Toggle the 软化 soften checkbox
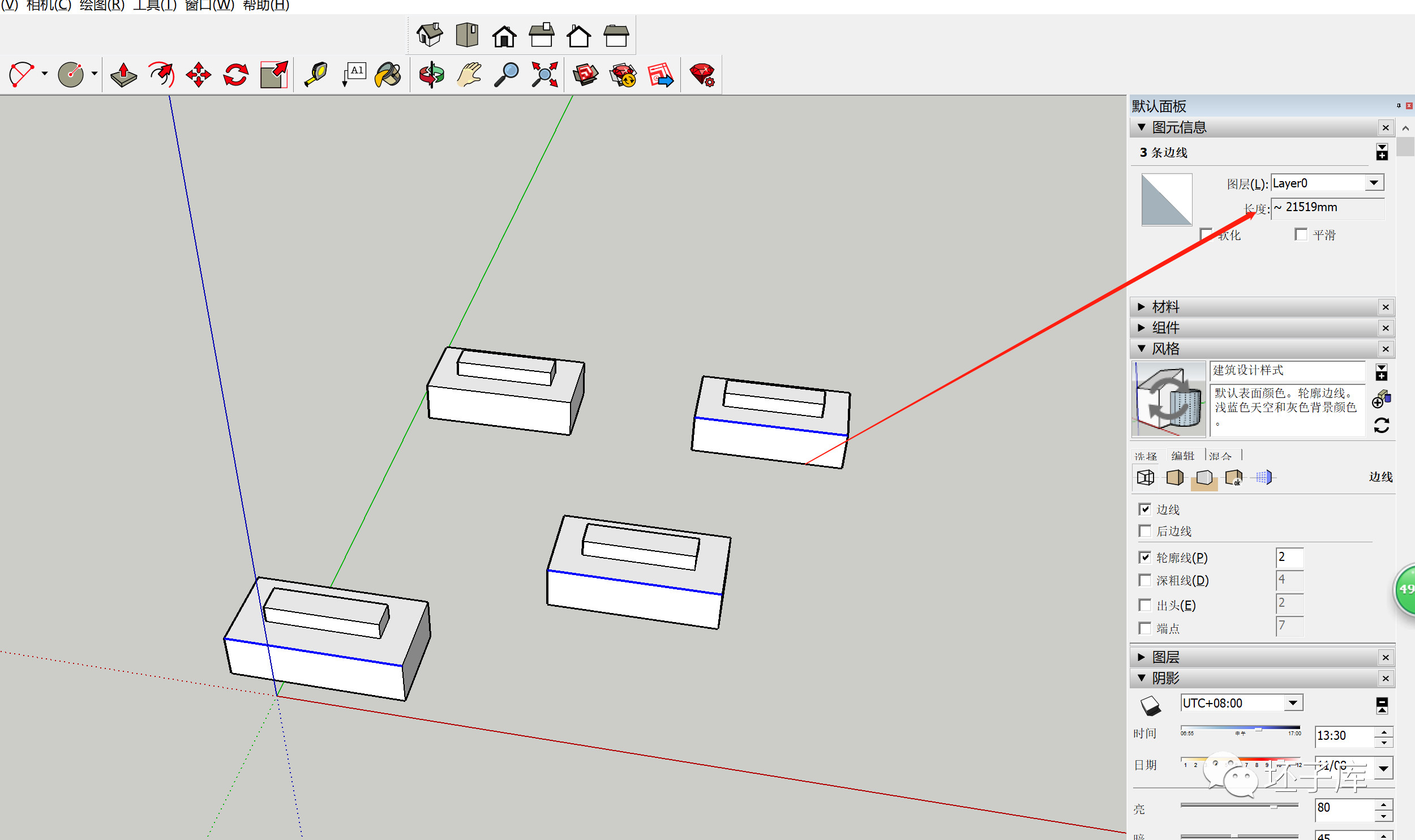The height and width of the screenshot is (840, 1415). point(1206,234)
